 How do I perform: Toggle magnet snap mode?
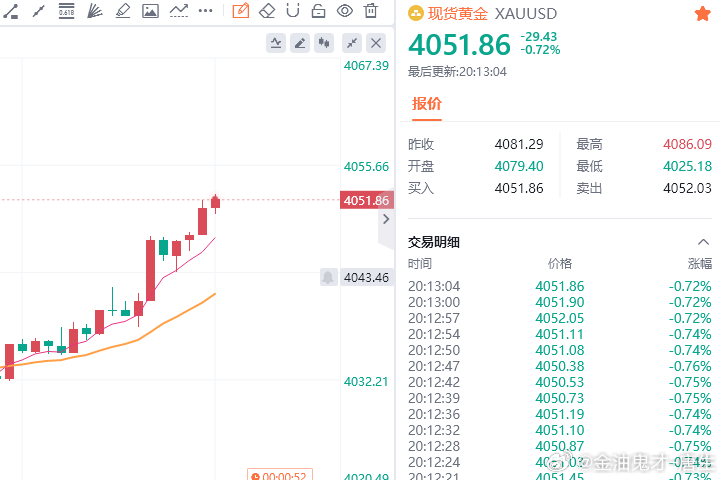[x=293, y=11]
